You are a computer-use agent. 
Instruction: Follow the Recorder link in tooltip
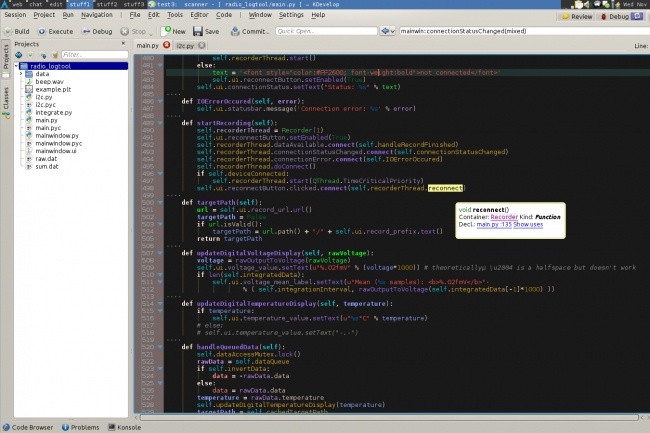tap(504, 217)
